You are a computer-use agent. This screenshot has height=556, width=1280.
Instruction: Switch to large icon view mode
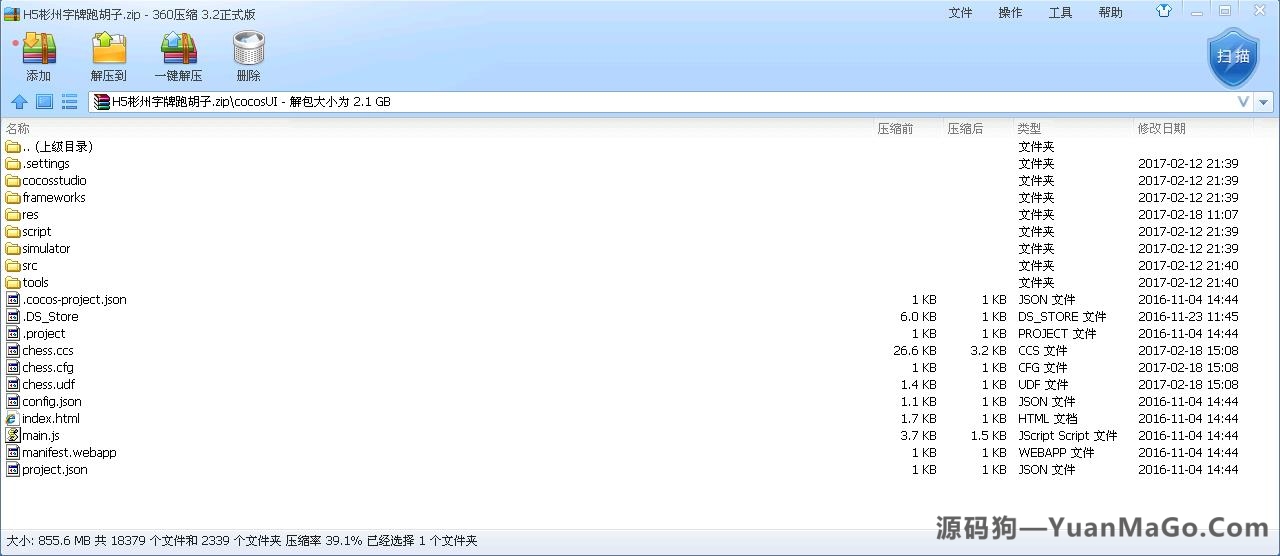(x=44, y=102)
